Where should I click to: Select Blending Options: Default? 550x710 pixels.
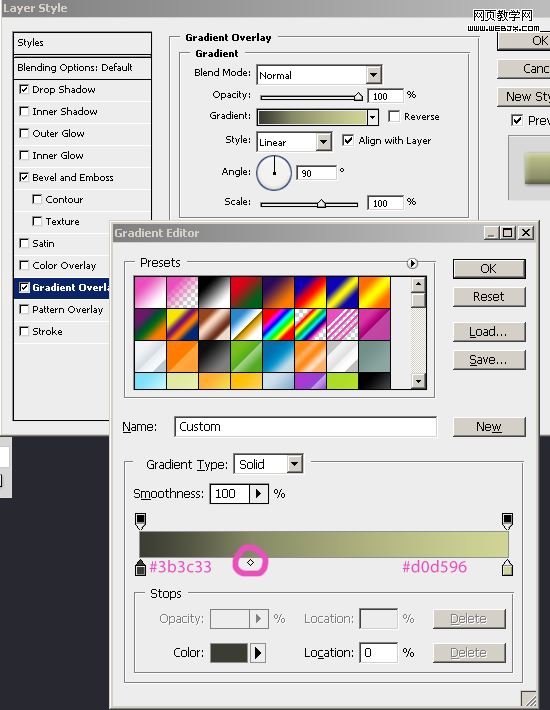point(82,67)
